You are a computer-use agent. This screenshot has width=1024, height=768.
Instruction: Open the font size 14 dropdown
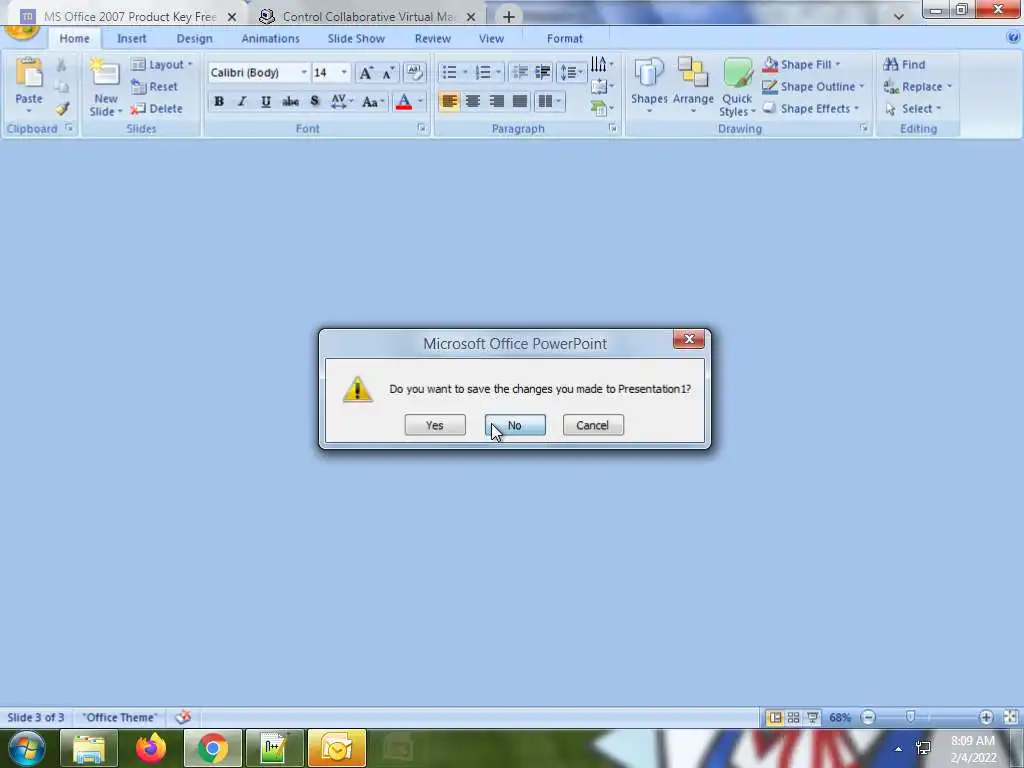click(344, 72)
